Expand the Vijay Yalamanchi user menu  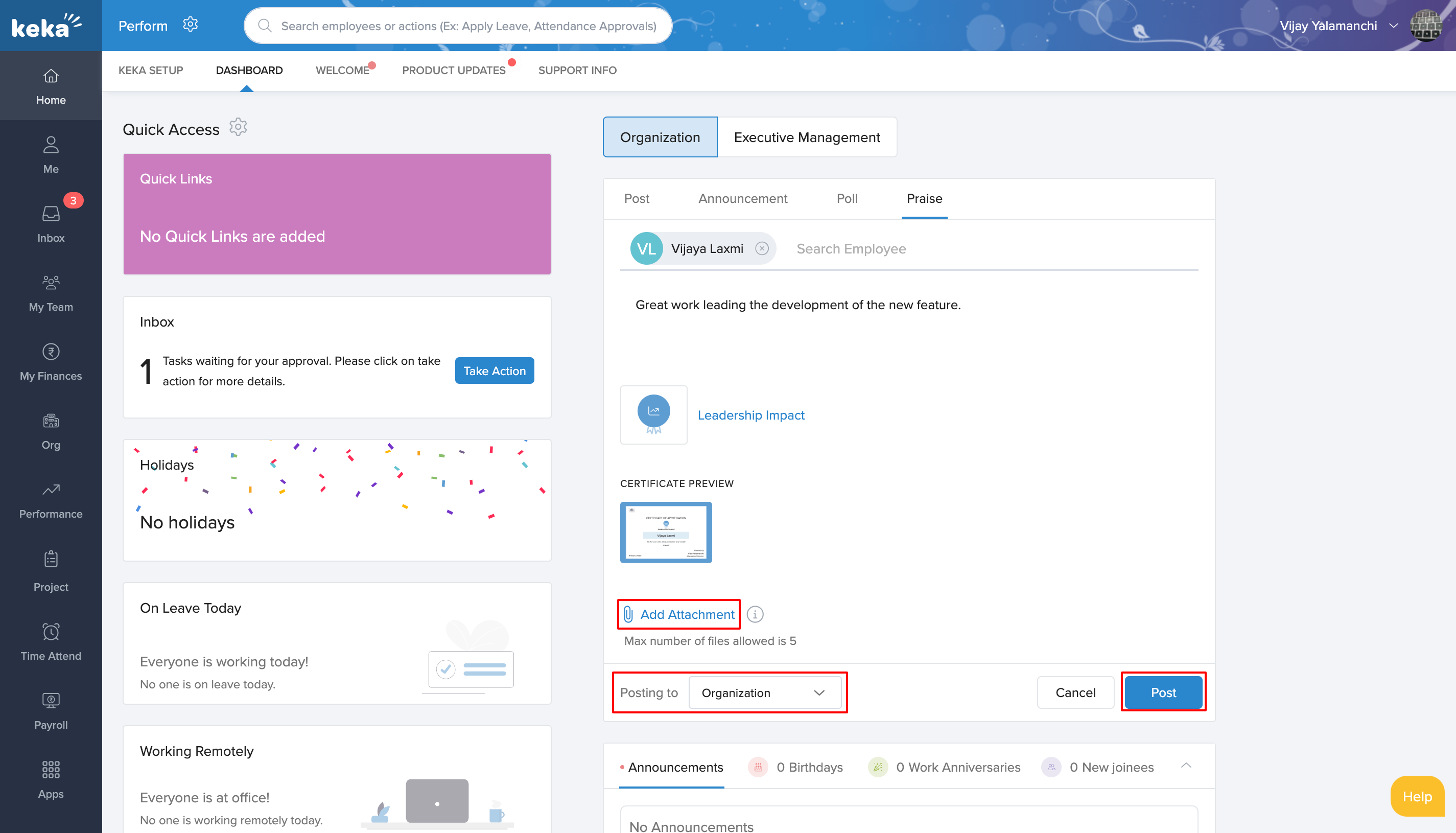pyautogui.click(x=1393, y=26)
